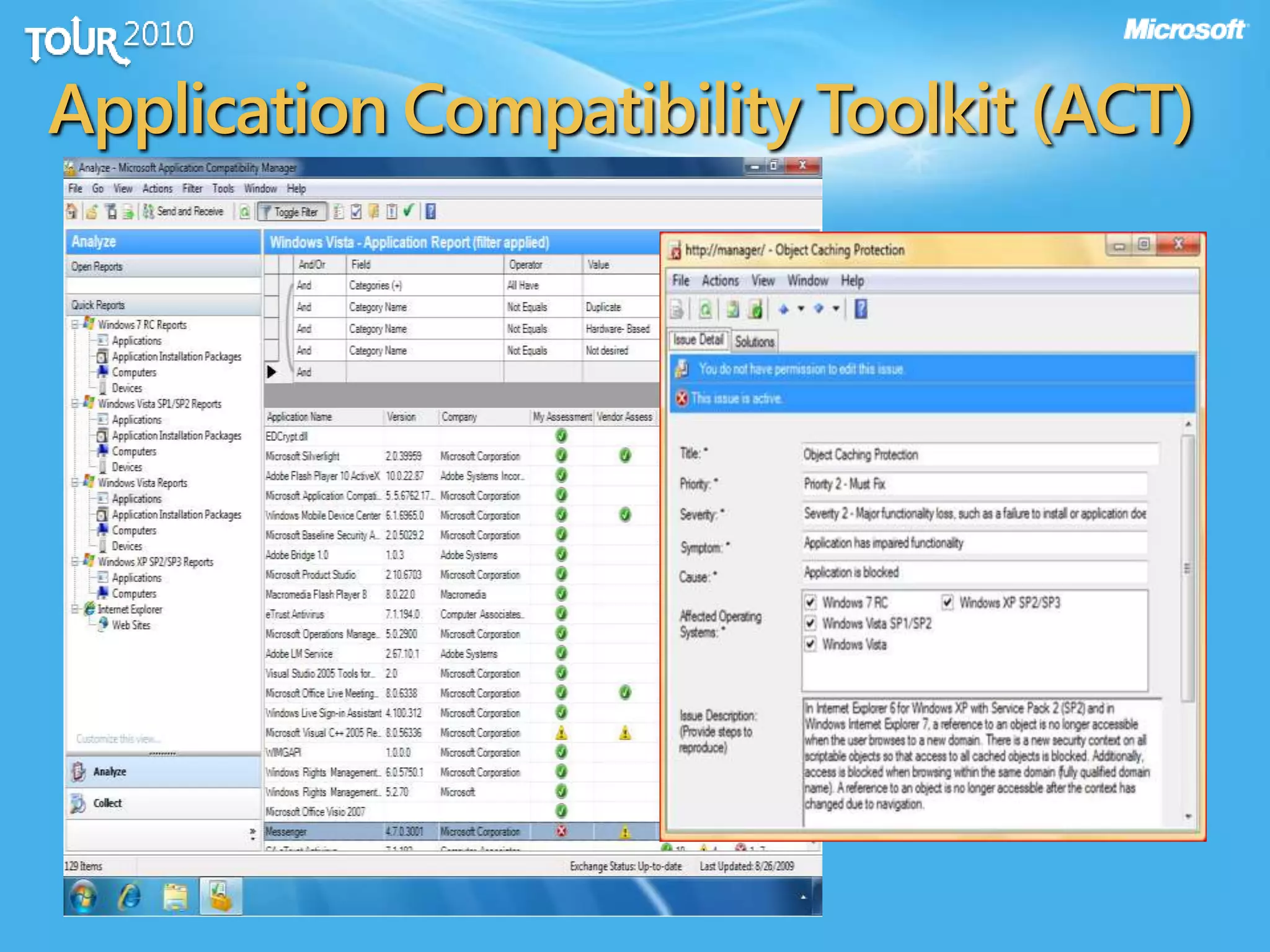Click the Home icon in the Manager toolbar

72,212
